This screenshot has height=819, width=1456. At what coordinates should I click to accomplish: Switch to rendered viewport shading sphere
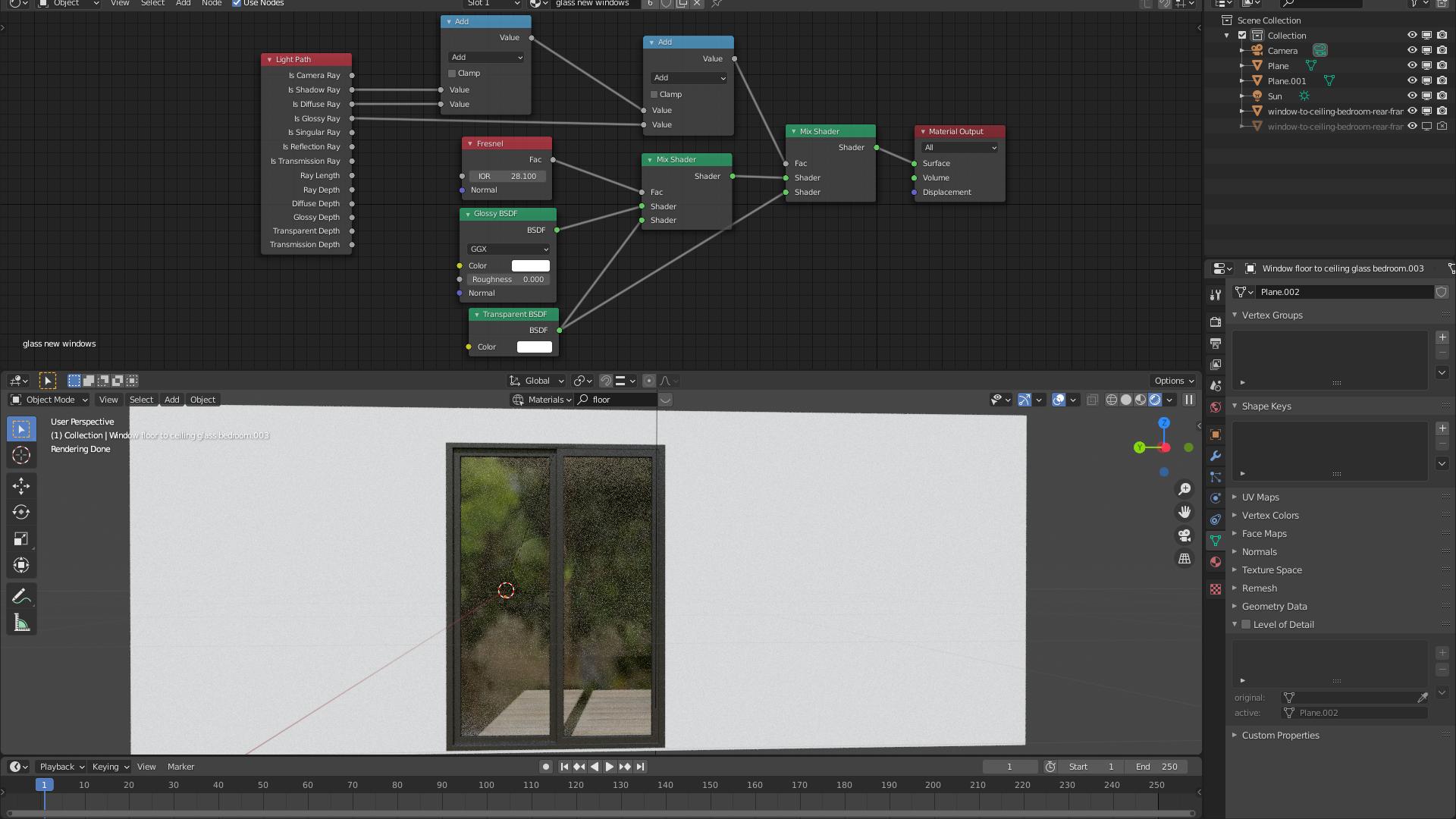1155,400
